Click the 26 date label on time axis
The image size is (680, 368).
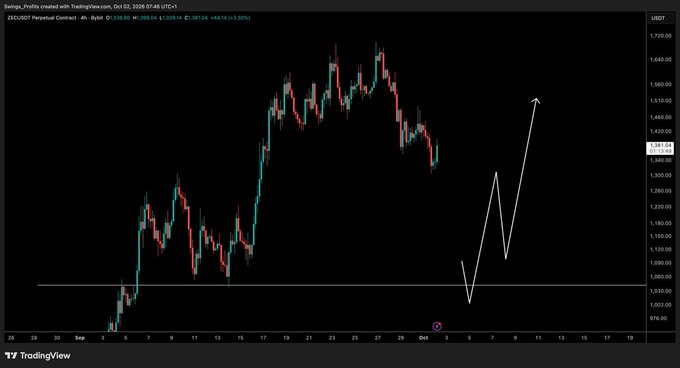[11, 338]
